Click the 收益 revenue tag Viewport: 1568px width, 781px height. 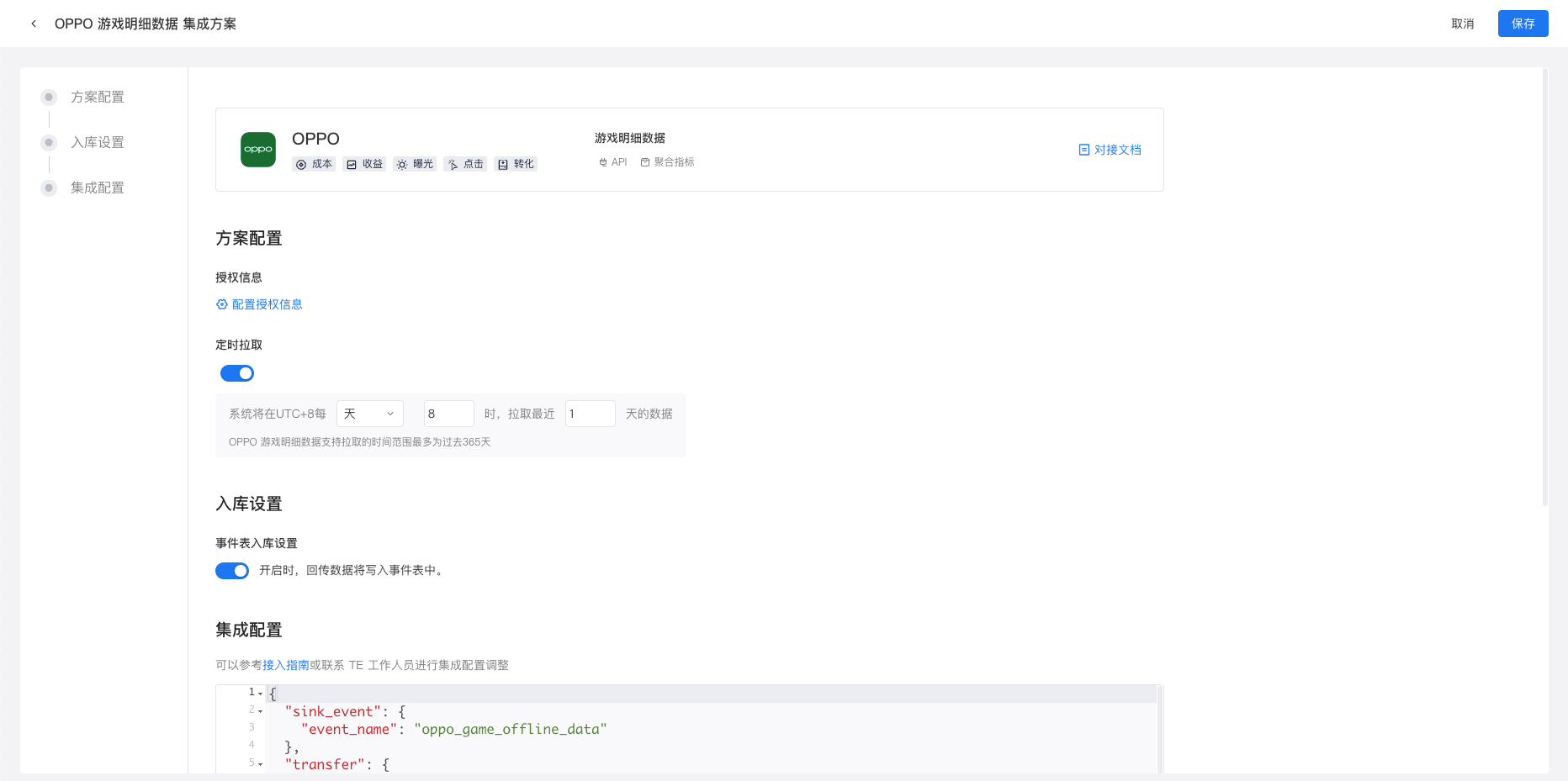tap(364, 164)
